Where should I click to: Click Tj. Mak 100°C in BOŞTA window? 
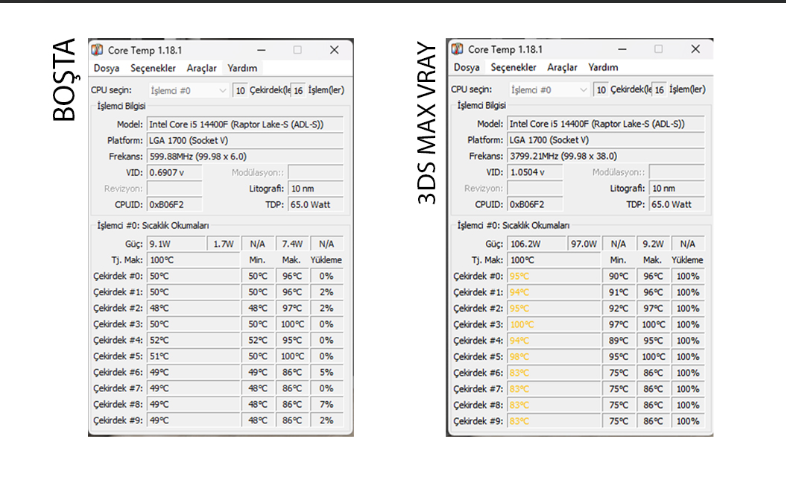[x=193, y=260]
